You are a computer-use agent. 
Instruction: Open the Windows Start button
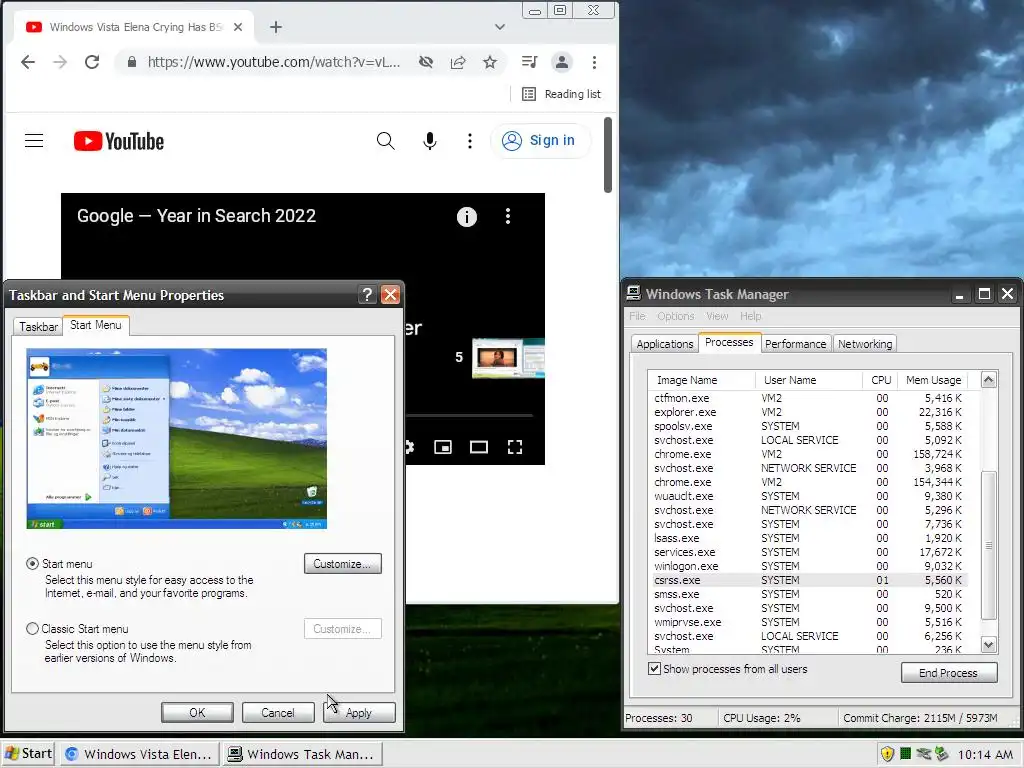coord(28,754)
